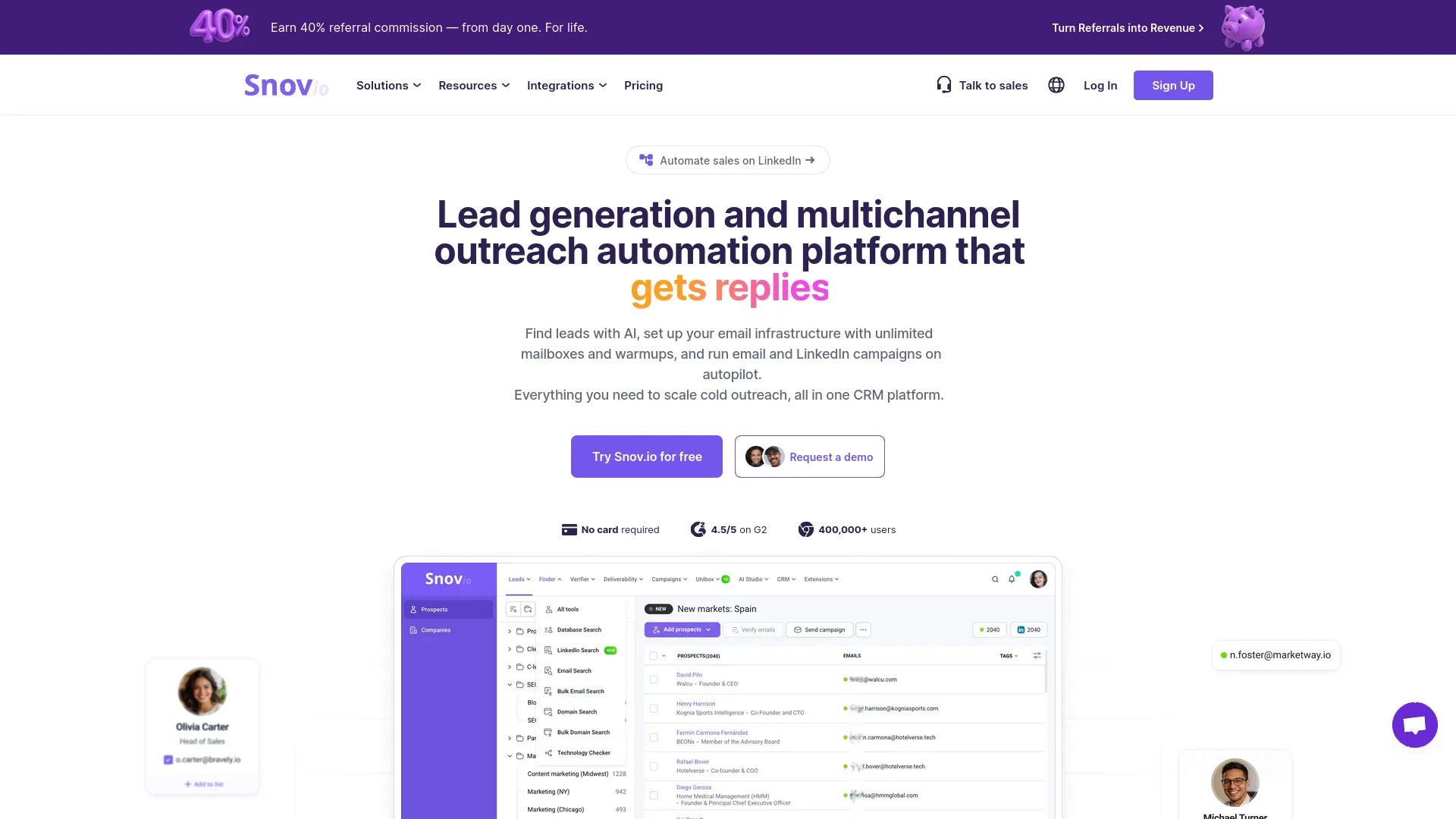
Task: Click the Technology Checker icon
Action: [x=548, y=753]
